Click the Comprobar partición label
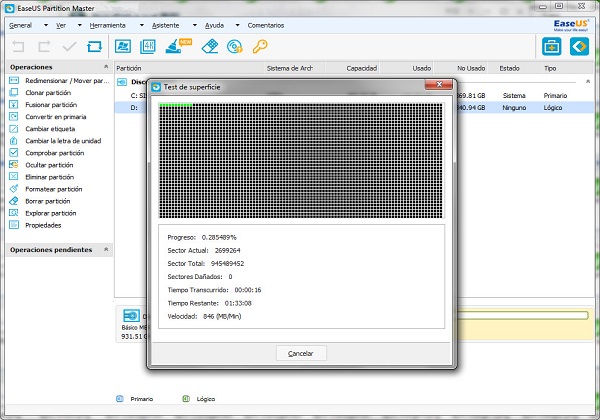The height and width of the screenshot is (420, 600). (55, 153)
